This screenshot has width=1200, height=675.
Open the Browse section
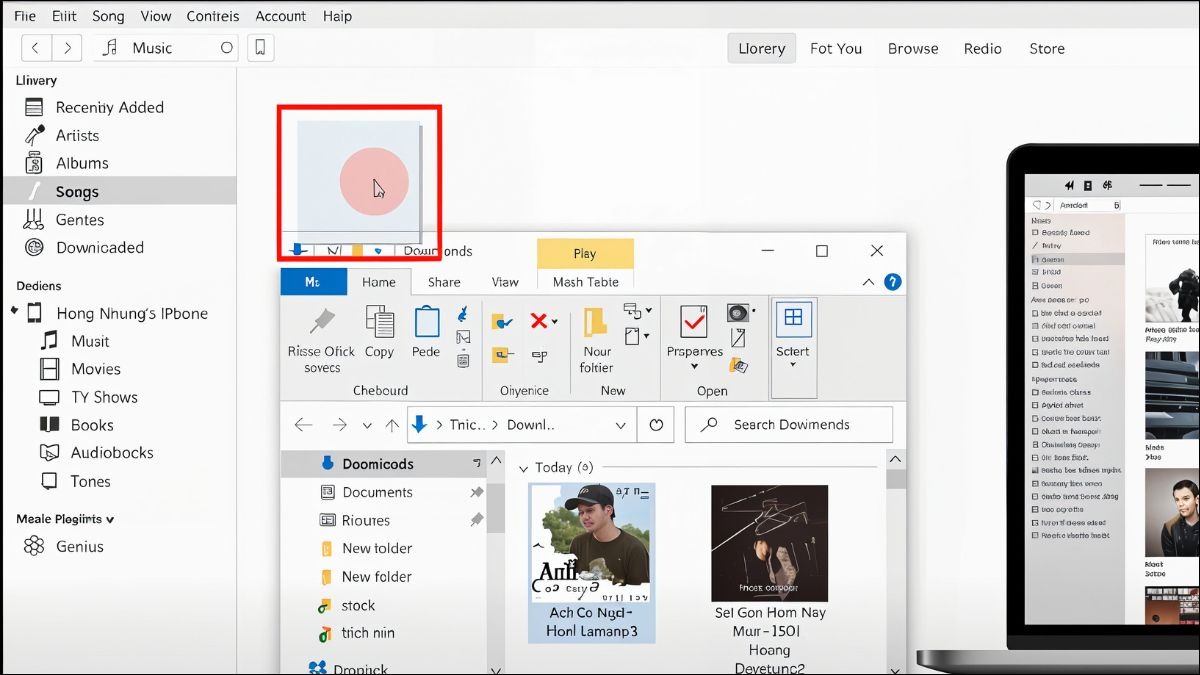pos(913,48)
